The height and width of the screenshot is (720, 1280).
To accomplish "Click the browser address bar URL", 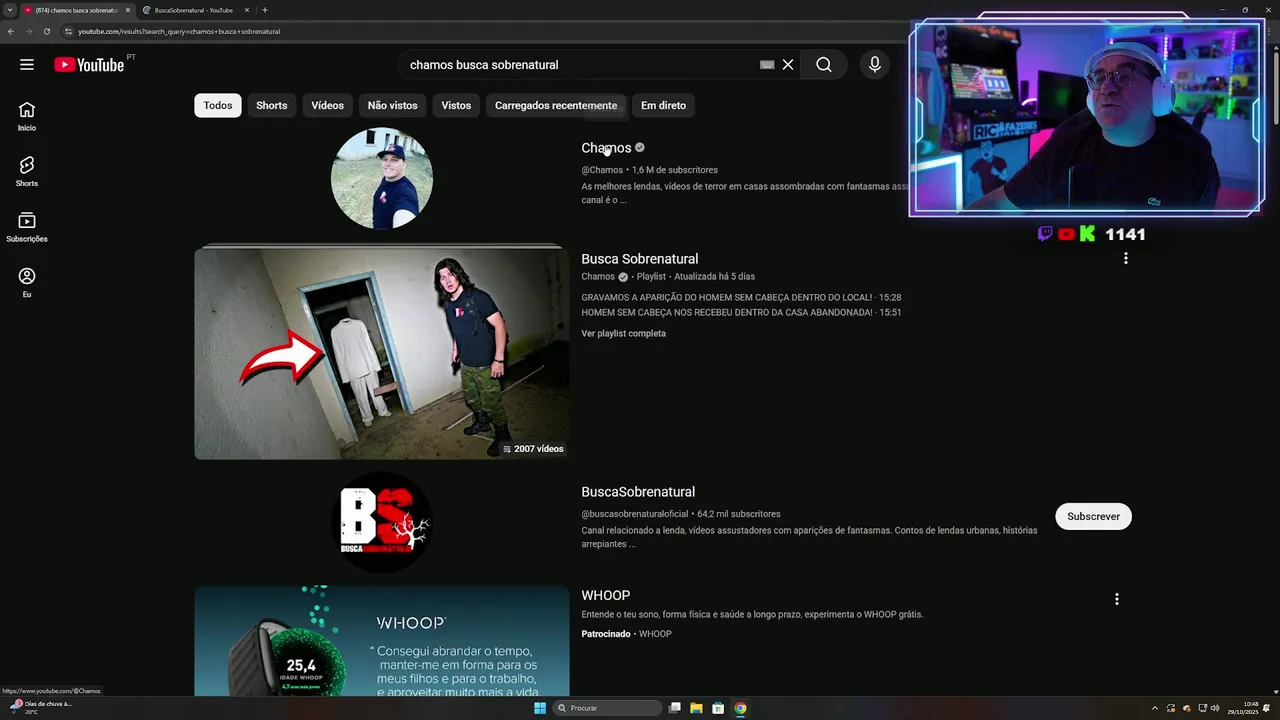I will tap(180, 31).
